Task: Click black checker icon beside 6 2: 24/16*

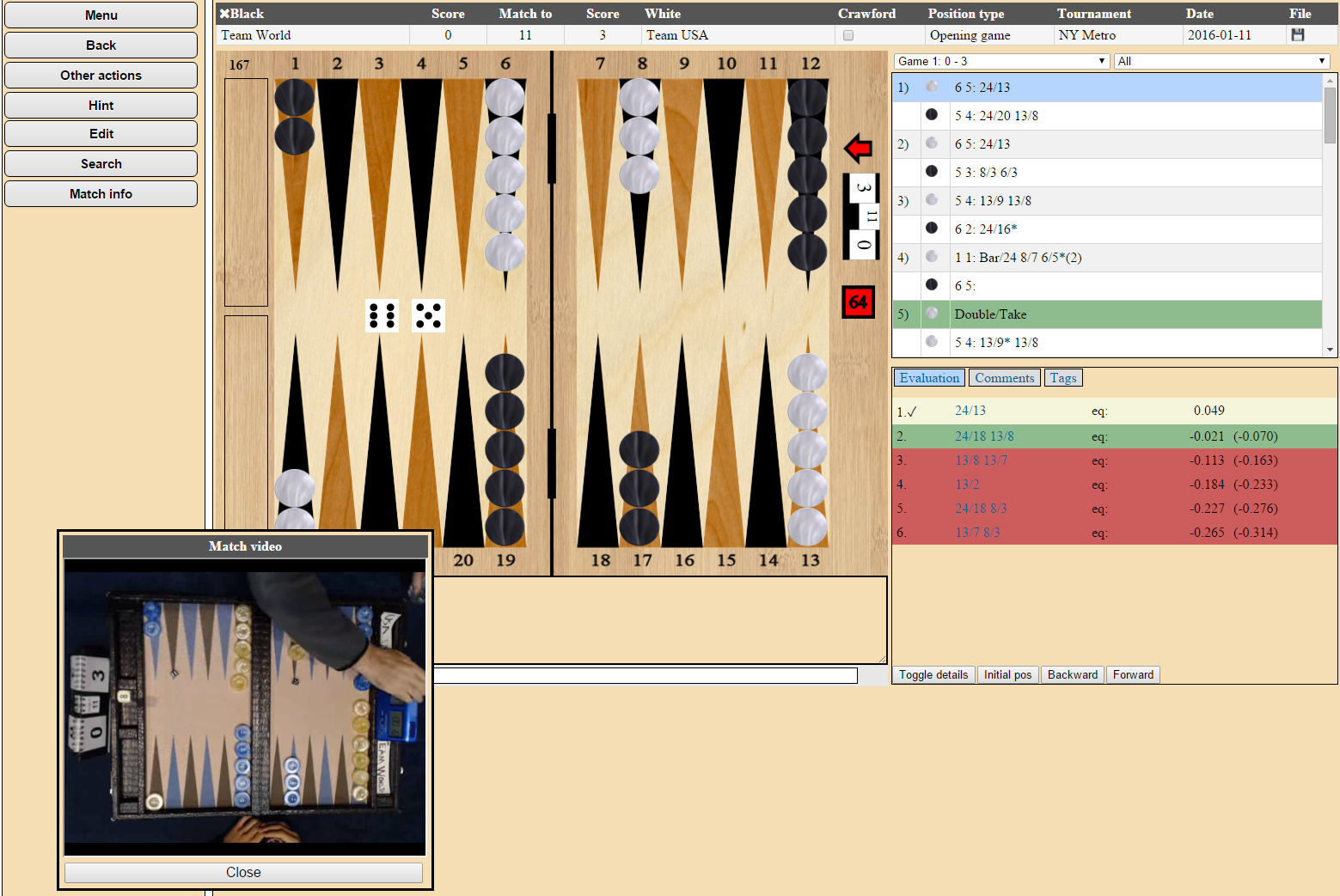Action: coord(932,229)
